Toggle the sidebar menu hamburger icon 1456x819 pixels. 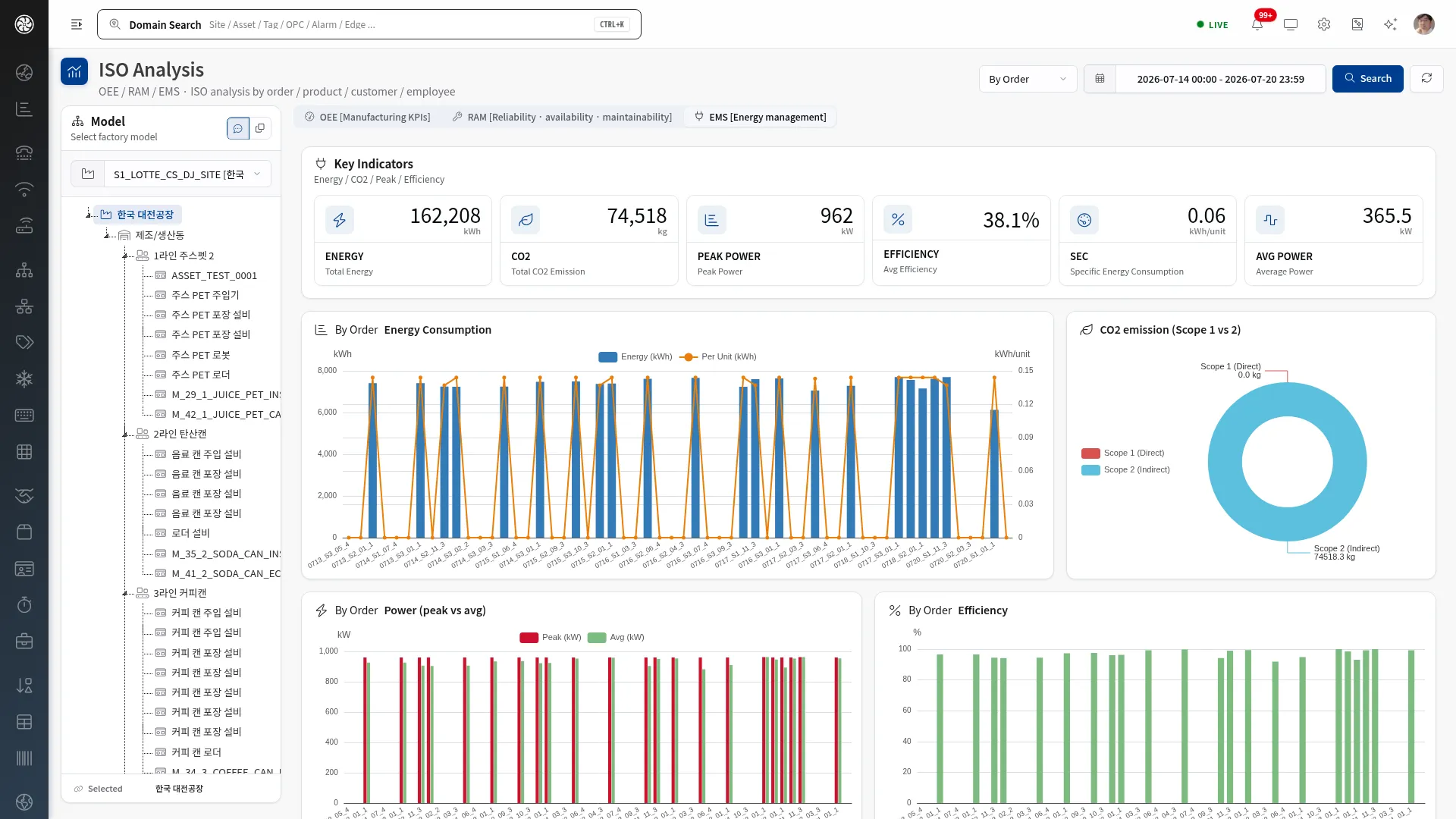(x=77, y=24)
